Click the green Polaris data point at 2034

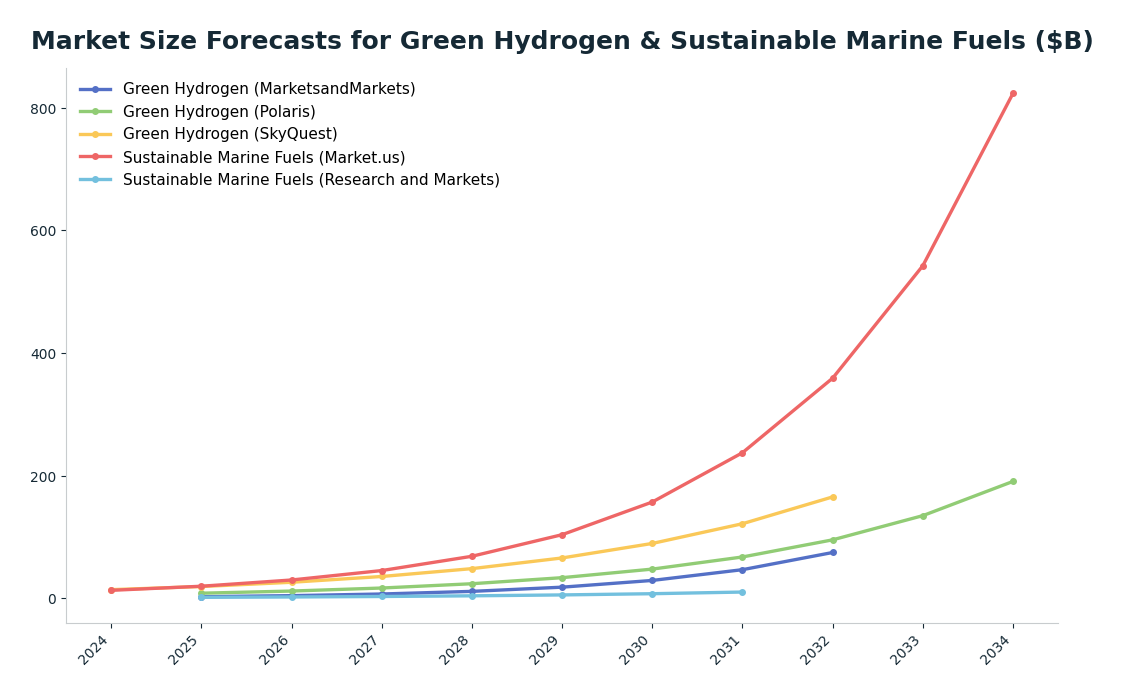(1013, 481)
